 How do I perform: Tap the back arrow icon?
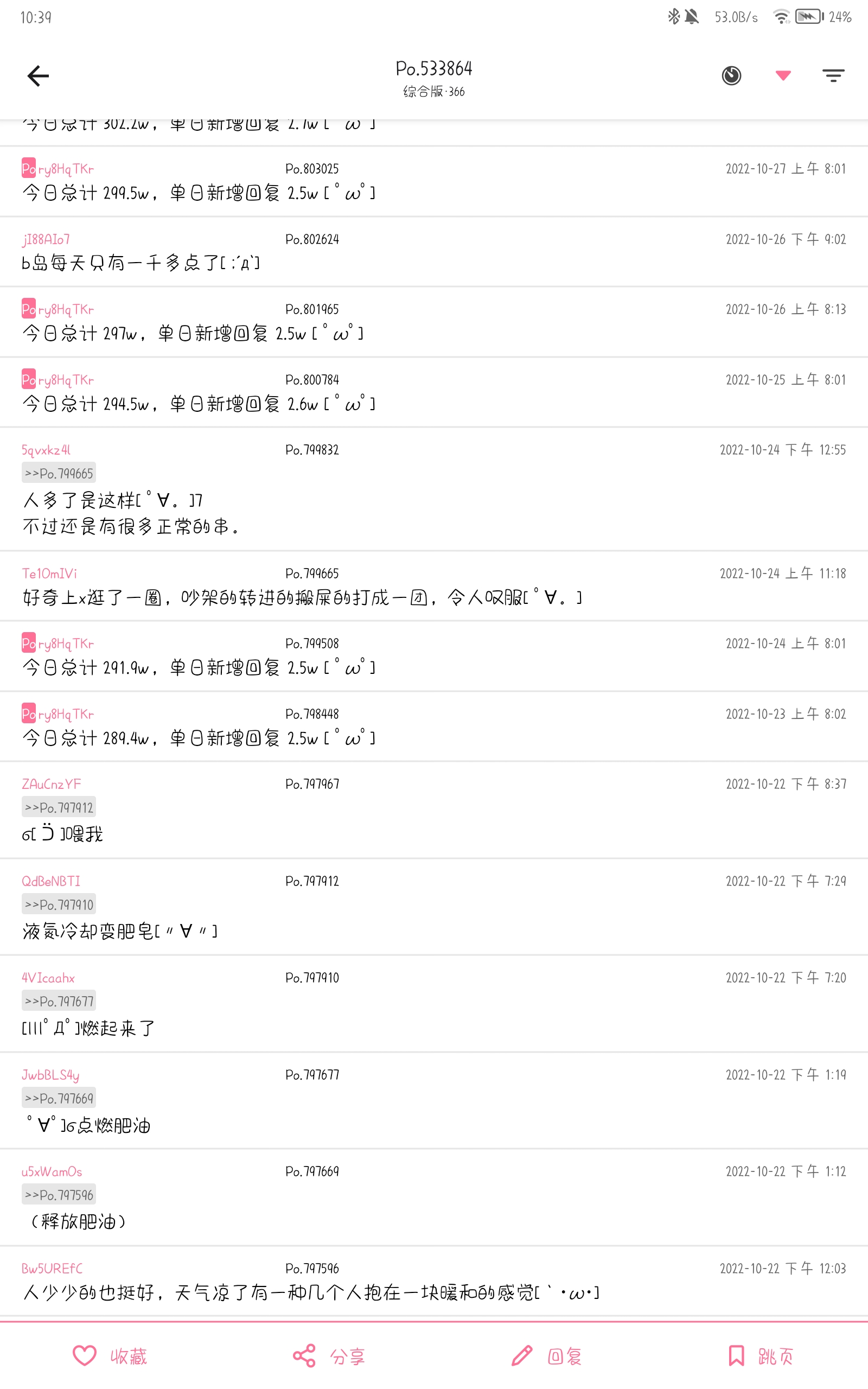tap(38, 76)
